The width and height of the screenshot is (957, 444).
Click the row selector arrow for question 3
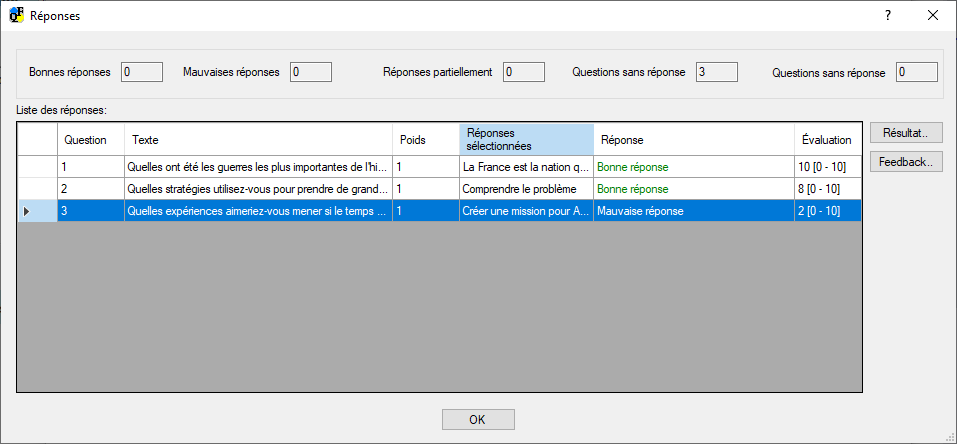[x=27, y=211]
